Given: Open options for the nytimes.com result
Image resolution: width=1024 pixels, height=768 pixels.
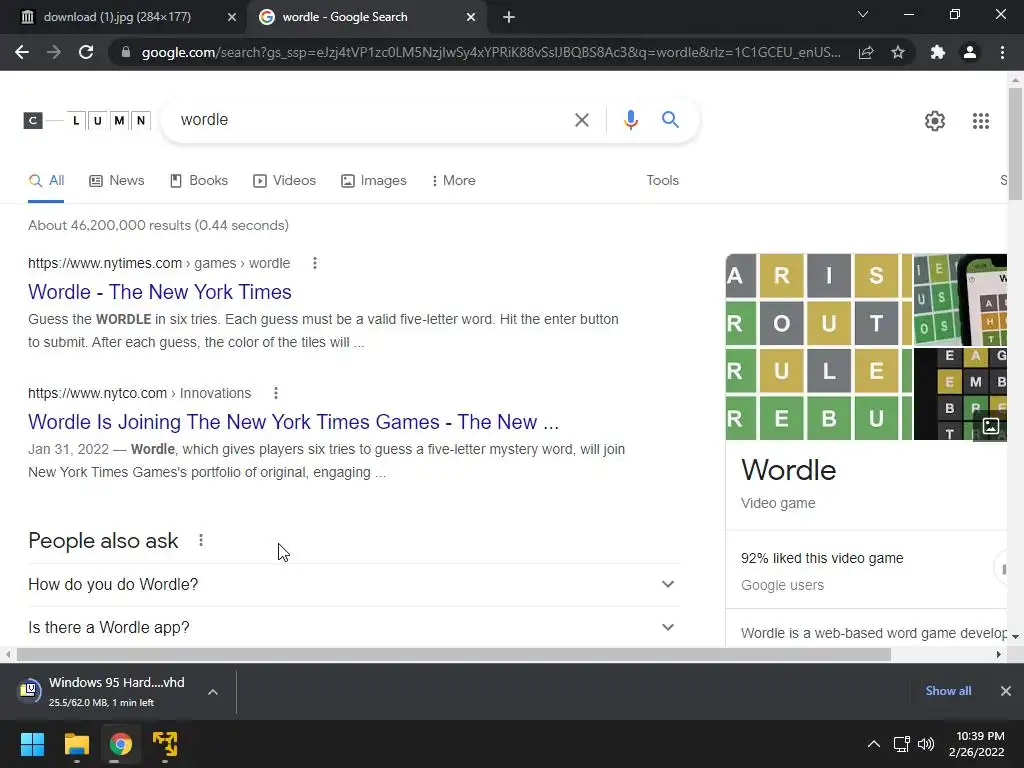Looking at the screenshot, I should coord(315,263).
